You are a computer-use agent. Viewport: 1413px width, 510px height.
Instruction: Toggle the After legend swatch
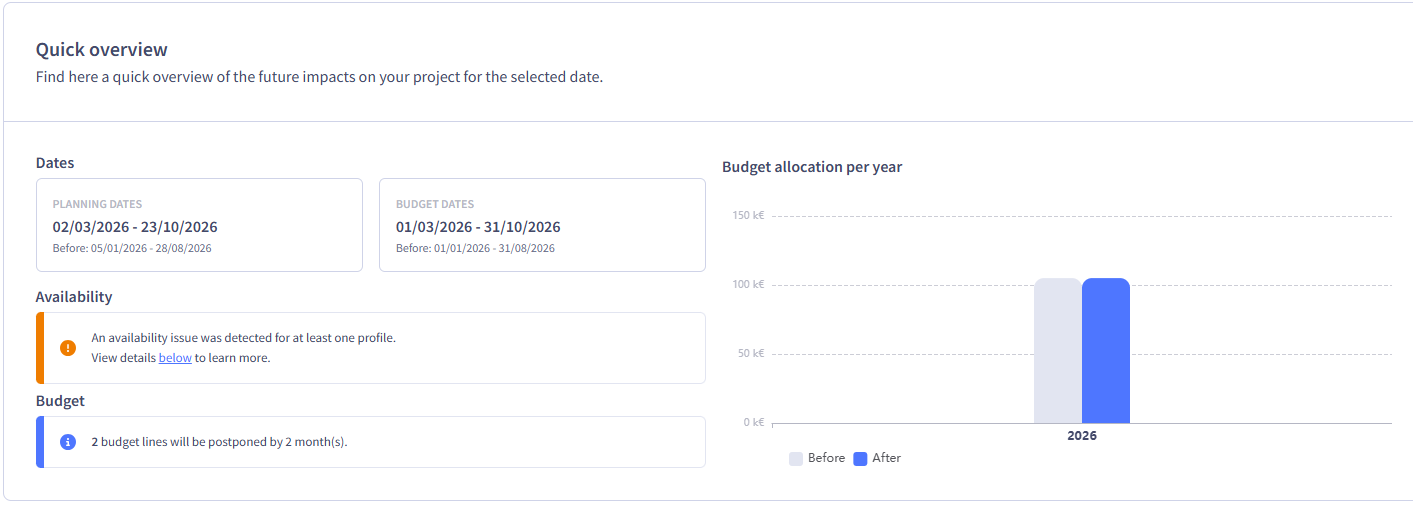pos(860,458)
